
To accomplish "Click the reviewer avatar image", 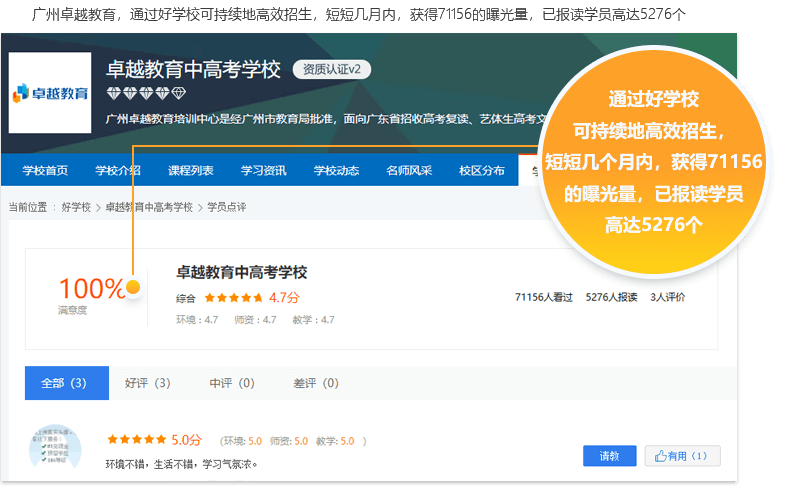I will (x=55, y=450).
